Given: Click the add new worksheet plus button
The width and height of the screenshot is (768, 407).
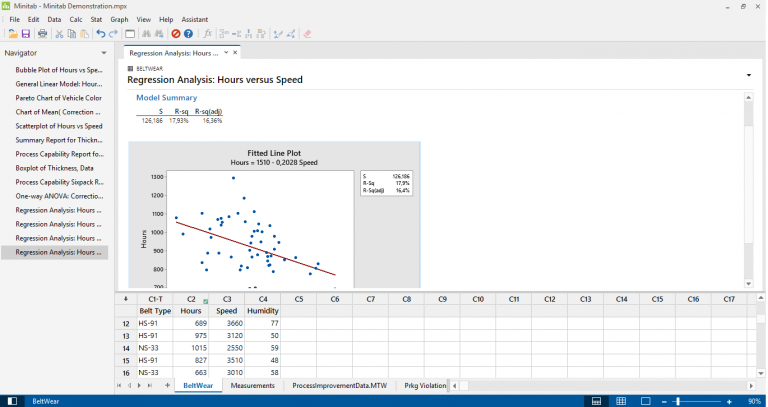Looking at the screenshot, I should click(168, 385).
